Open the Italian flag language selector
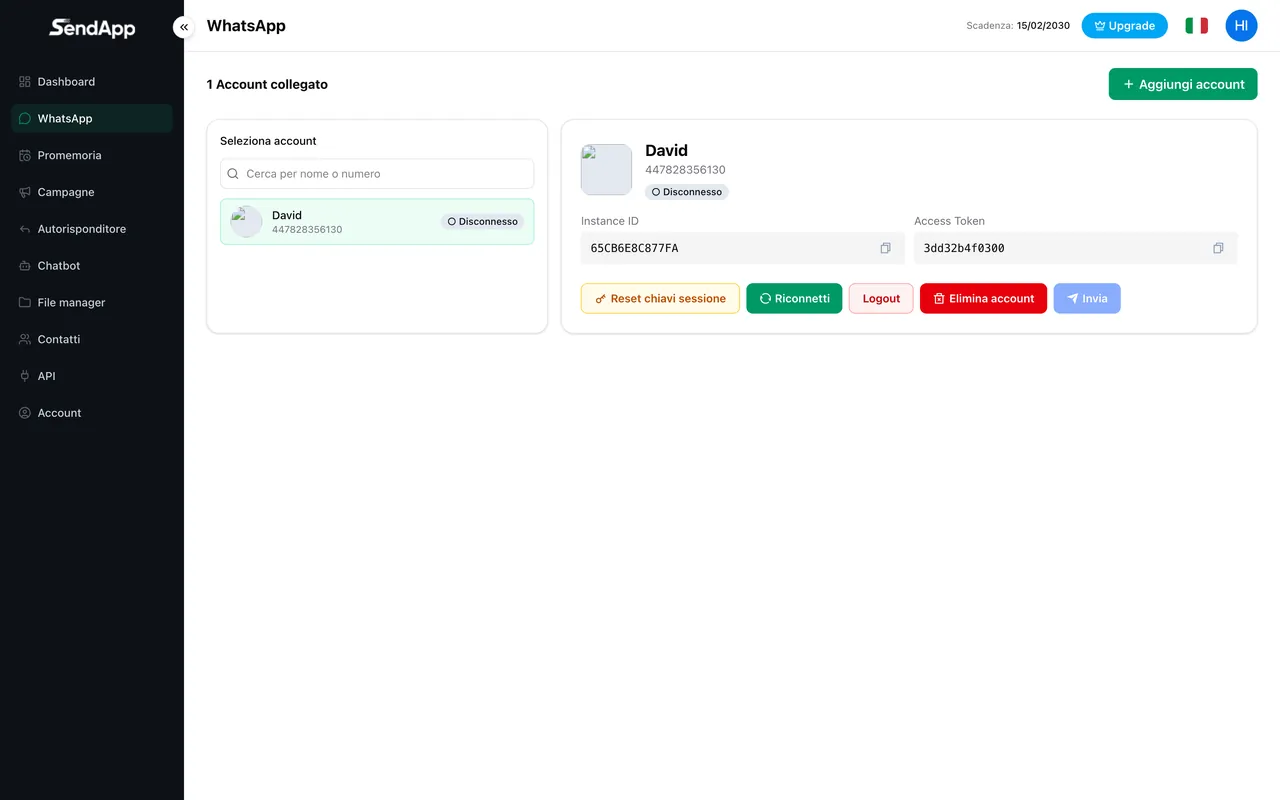1280x800 pixels. 1196,26
